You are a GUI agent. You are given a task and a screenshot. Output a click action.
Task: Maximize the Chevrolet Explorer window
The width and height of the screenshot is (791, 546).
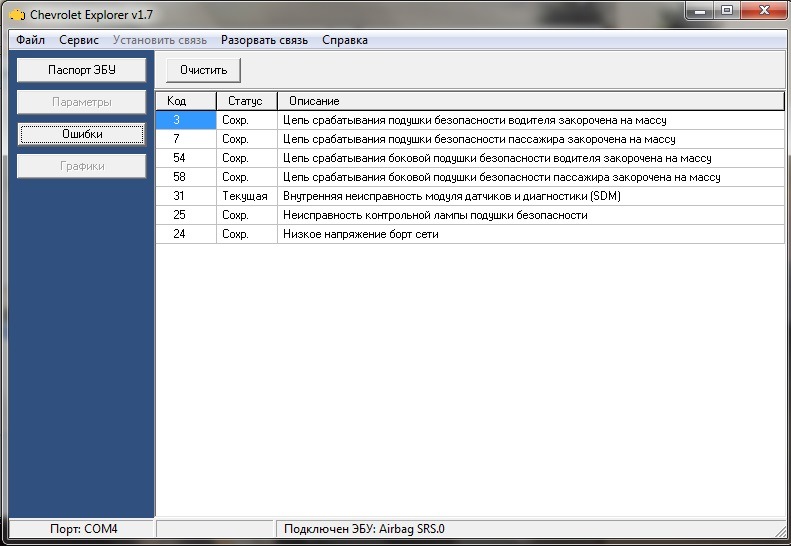tap(727, 11)
